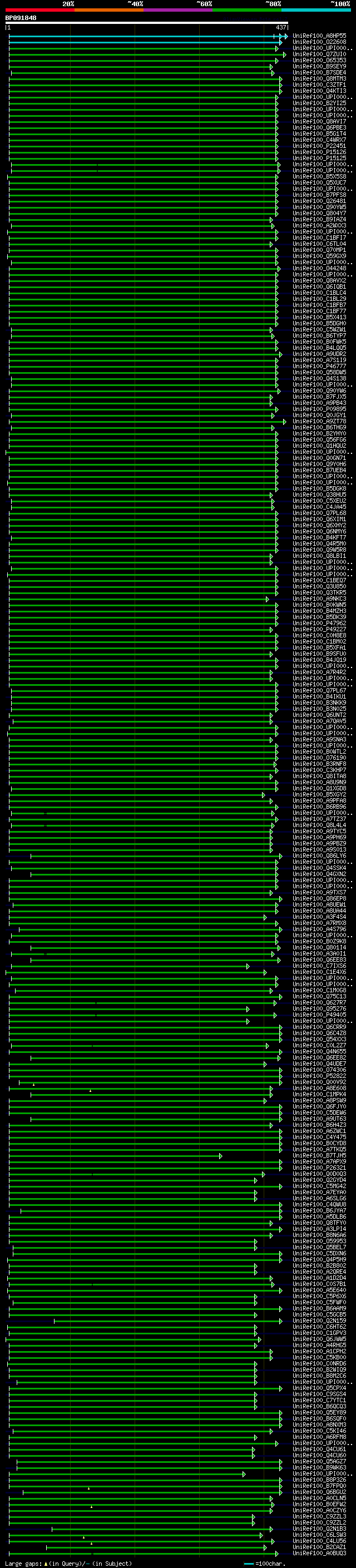This screenshot has height=1568, width=356.
Task: Open hit UniRef100_Q4KTI3
Action: [x=319, y=91]
